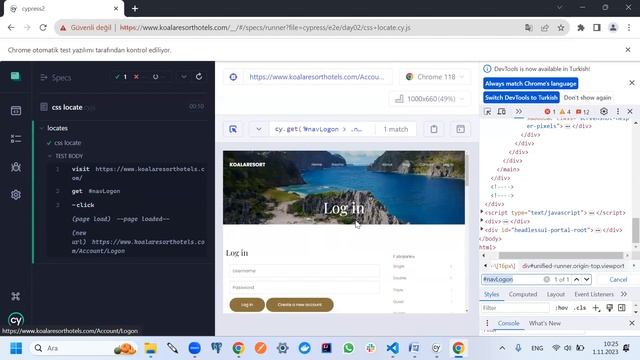Viewport: 640px width, 360px height.
Task: Go to previous search result arrow
Action: [576, 280]
